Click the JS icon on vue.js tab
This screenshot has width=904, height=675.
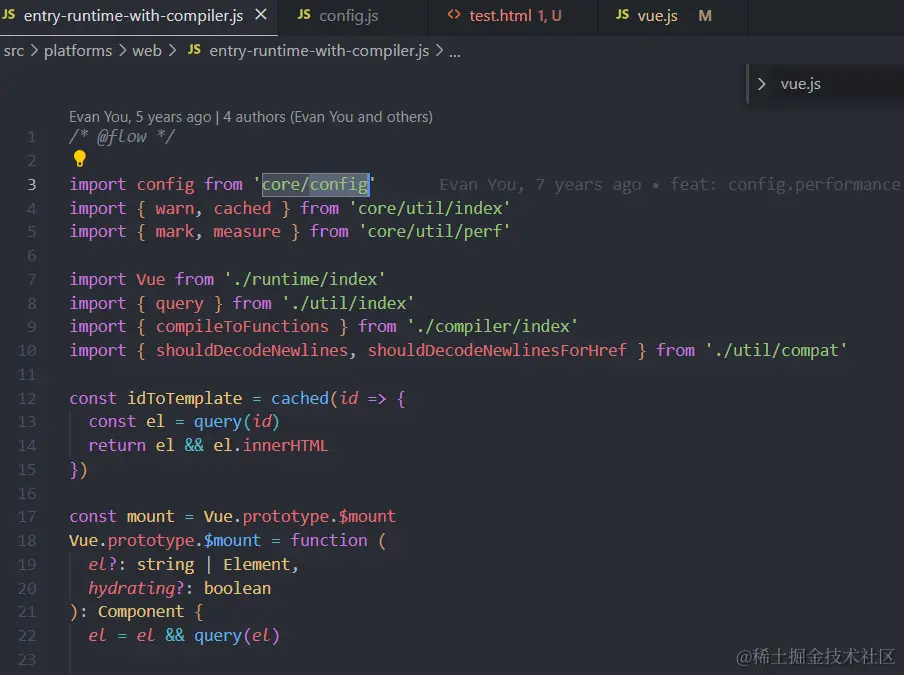coord(623,14)
